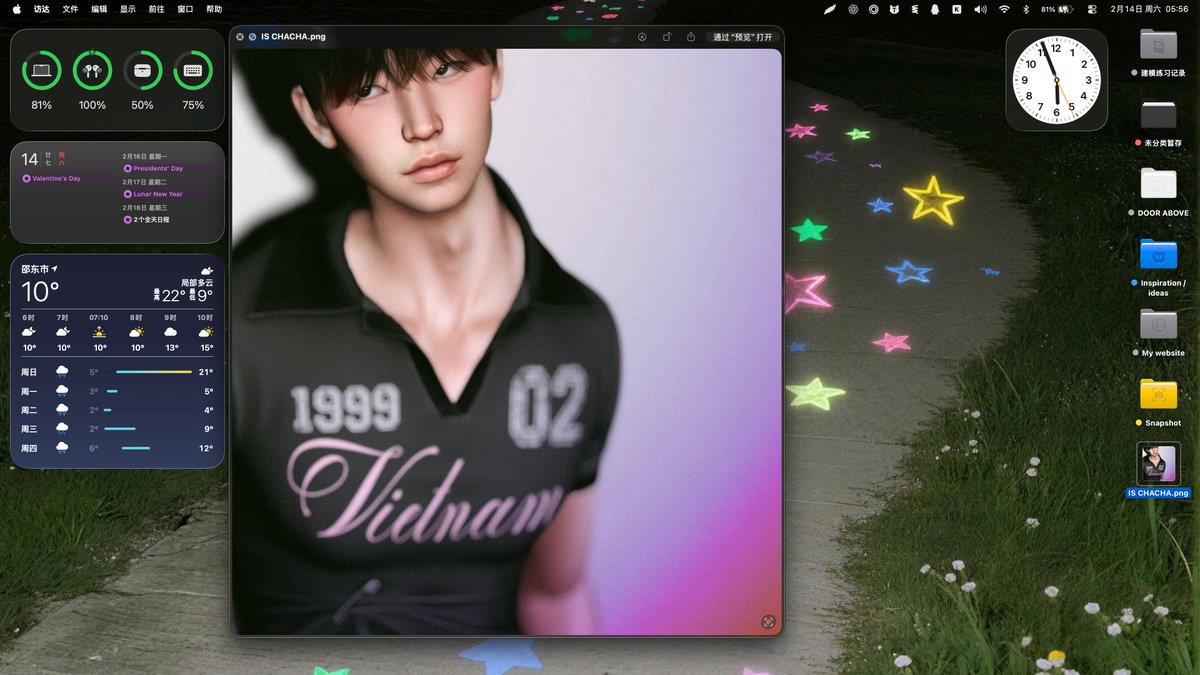Open the 编辑 menu
This screenshot has width=1200, height=675.
(x=99, y=8)
